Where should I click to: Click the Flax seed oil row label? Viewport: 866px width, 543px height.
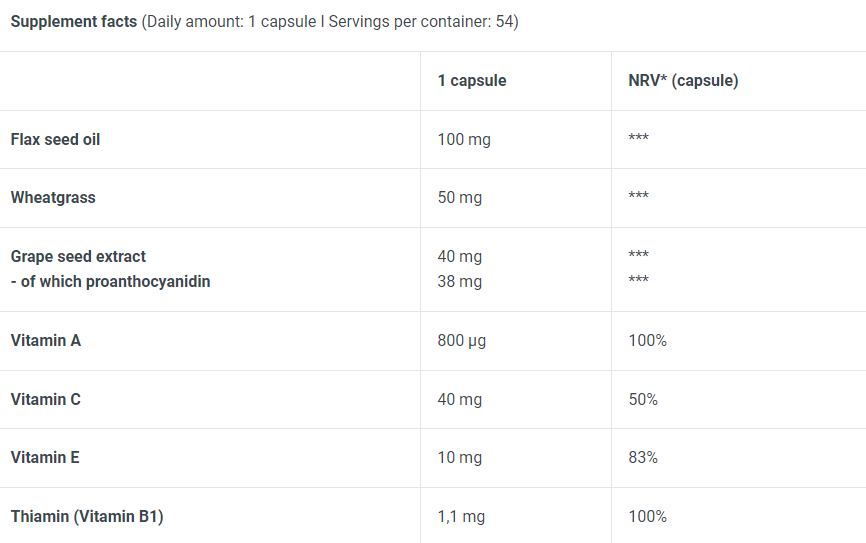[x=55, y=139]
